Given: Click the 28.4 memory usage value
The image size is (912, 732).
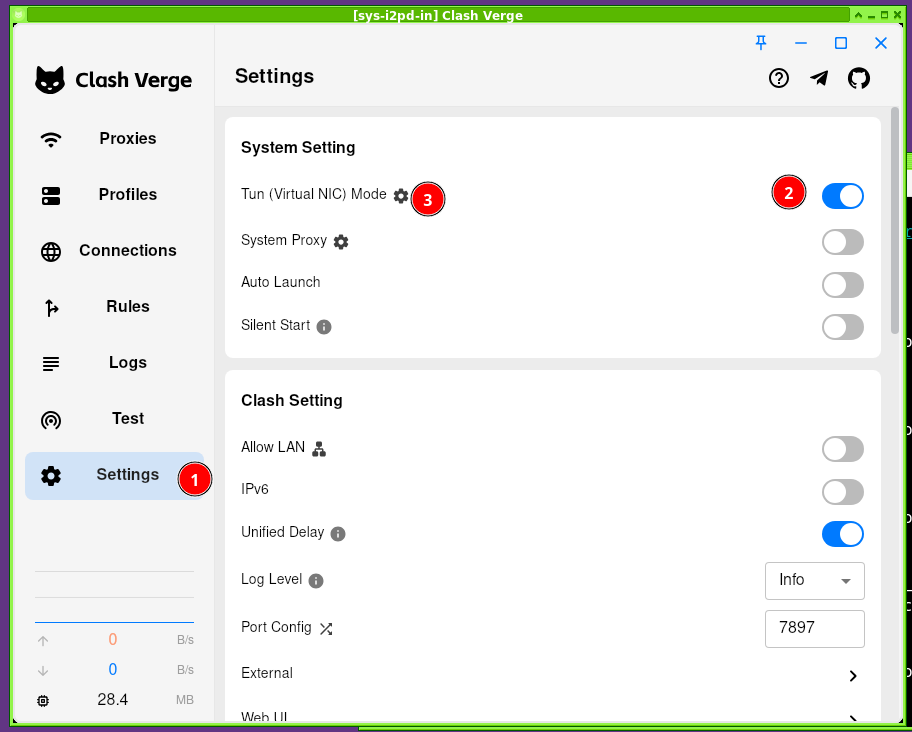Looking at the screenshot, I should tap(113, 699).
